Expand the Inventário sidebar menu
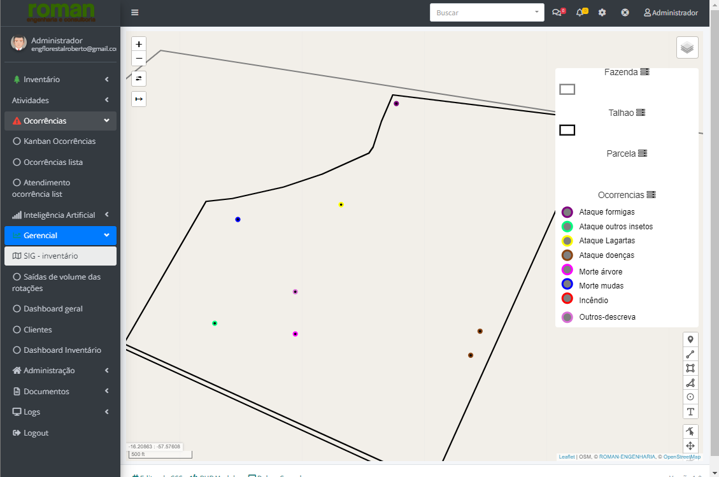Viewport: 719px width, 477px height. [60, 79]
